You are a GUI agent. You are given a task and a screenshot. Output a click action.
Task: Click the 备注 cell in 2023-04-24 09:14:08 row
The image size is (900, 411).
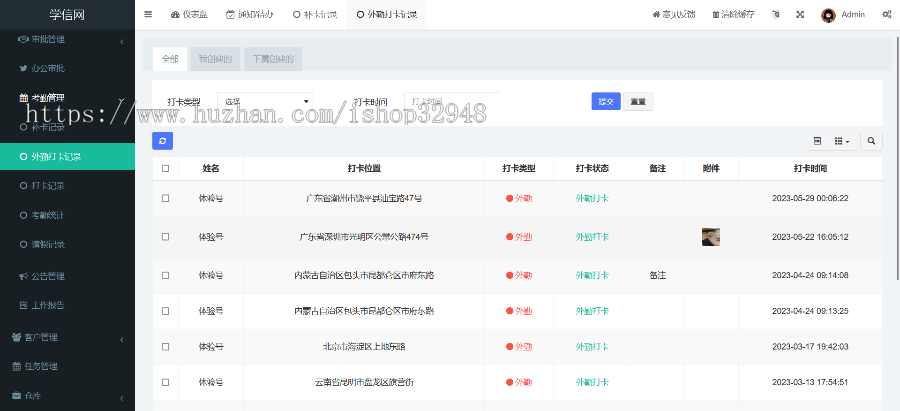pos(657,276)
